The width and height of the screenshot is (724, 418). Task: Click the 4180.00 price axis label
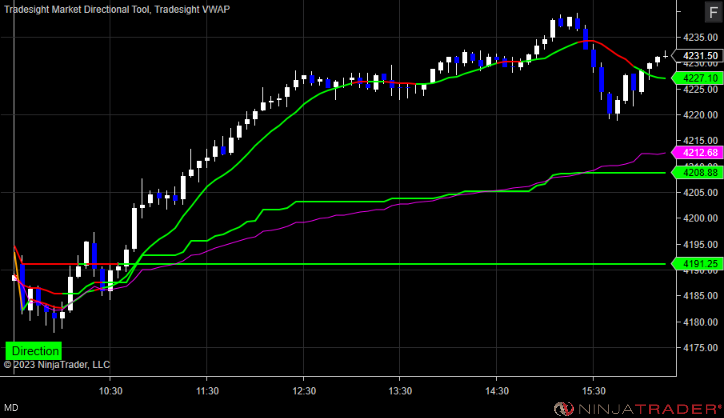point(700,322)
